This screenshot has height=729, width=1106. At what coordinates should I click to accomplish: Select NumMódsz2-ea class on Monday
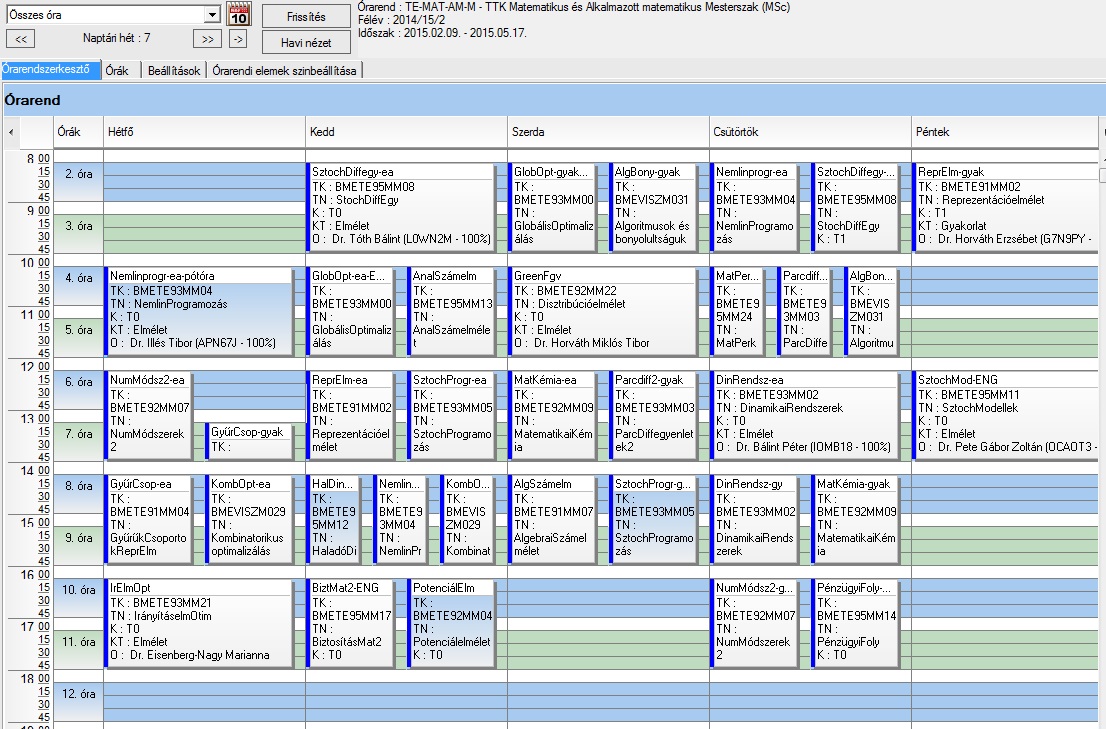(x=149, y=416)
